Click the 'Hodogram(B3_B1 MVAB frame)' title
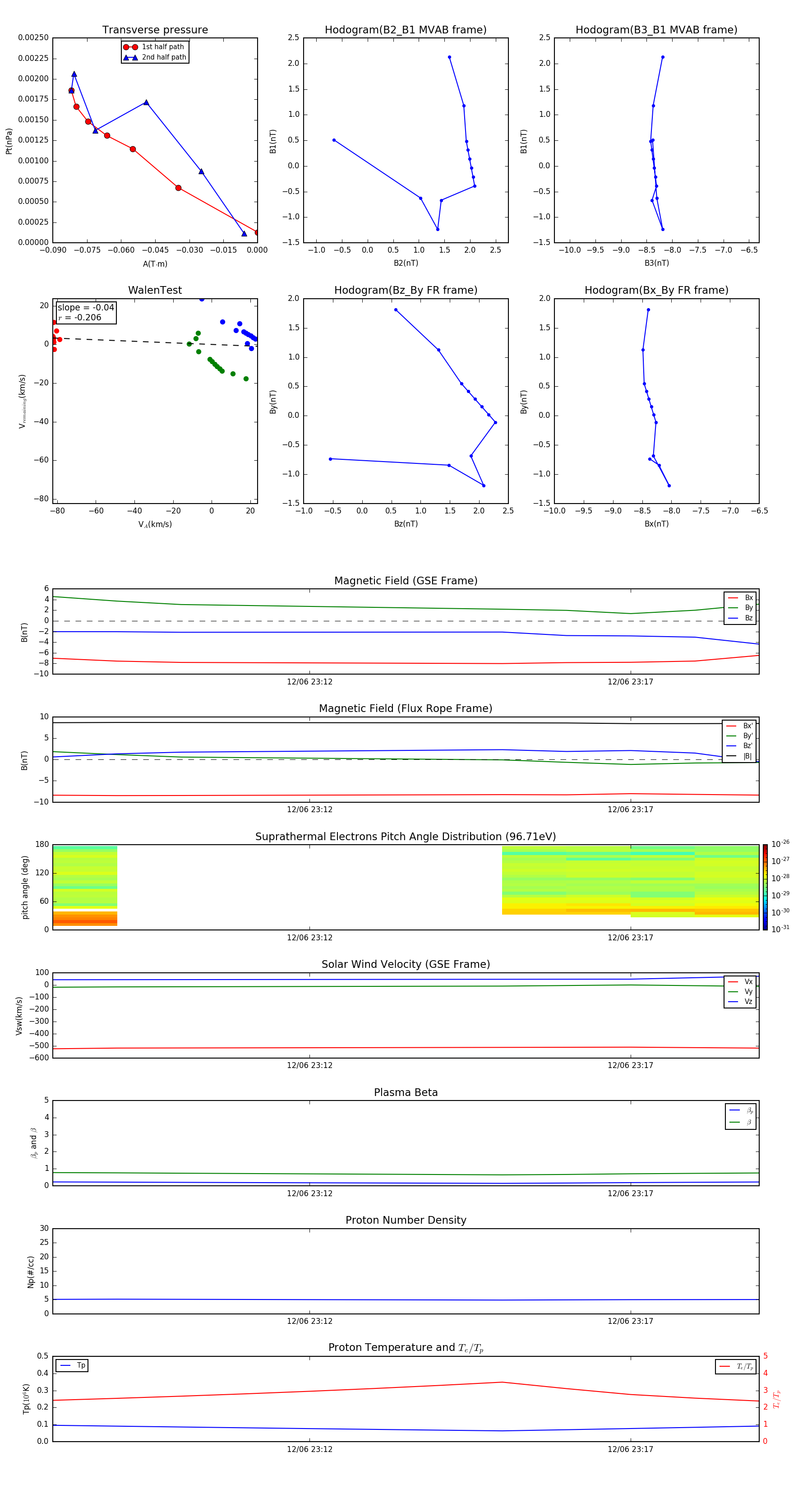Screen dimensions: 812x1489 pyautogui.click(x=656, y=30)
